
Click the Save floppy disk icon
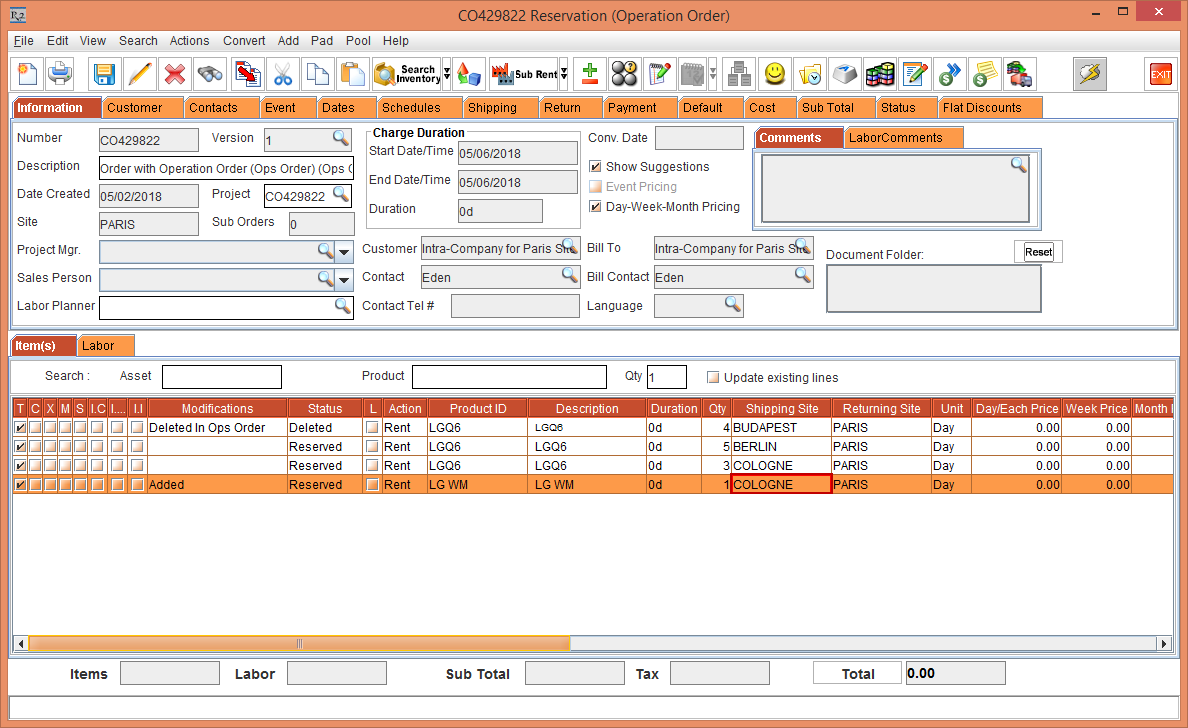click(x=104, y=74)
